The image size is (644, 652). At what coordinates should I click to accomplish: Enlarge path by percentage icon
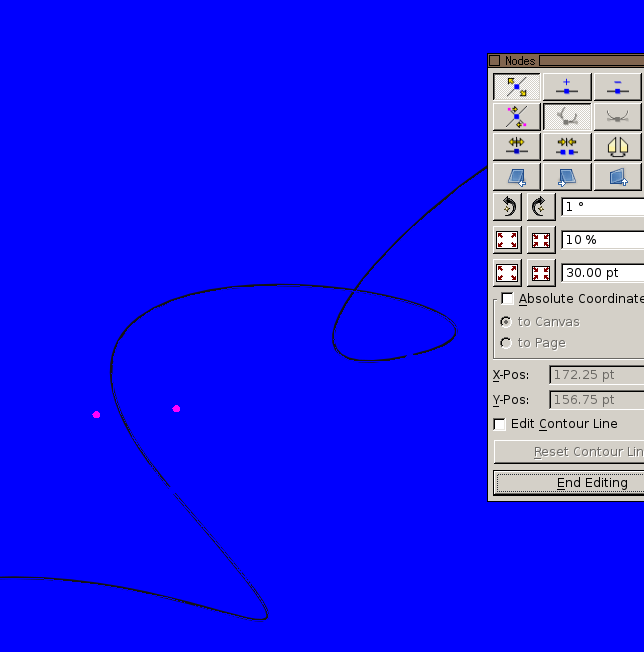[x=507, y=240]
